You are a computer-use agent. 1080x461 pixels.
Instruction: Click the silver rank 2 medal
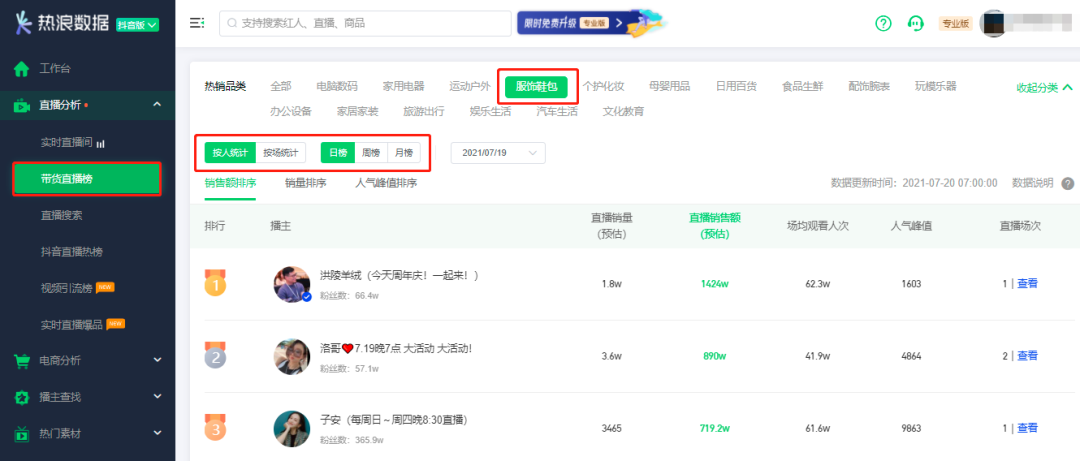[x=215, y=356]
